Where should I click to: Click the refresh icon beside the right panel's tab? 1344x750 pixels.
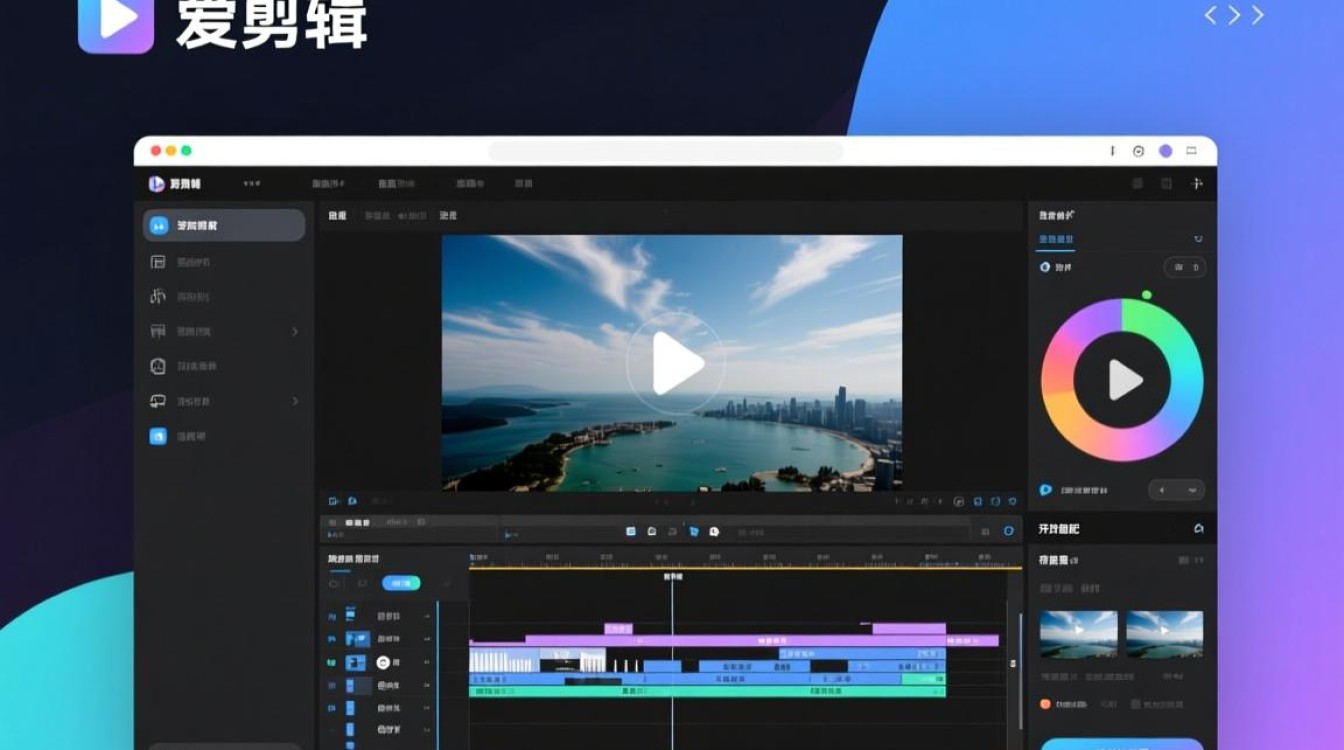tap(1198, 240)
